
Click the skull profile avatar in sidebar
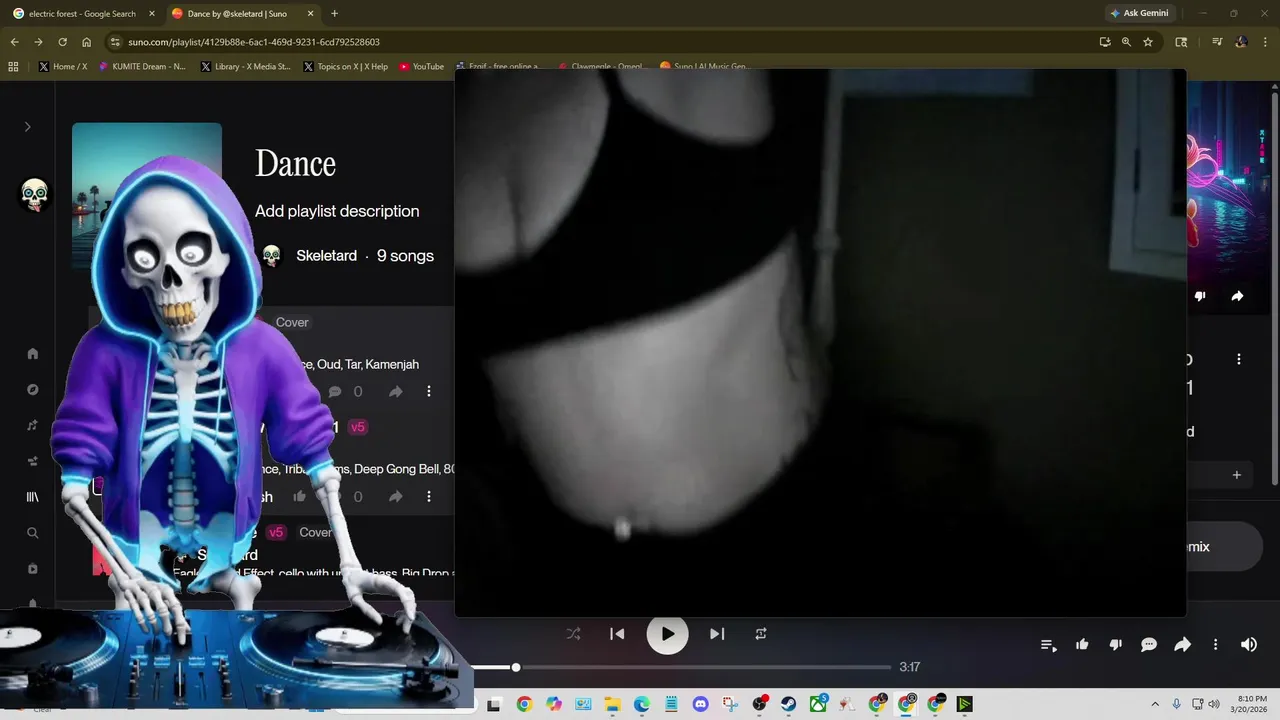34,195
